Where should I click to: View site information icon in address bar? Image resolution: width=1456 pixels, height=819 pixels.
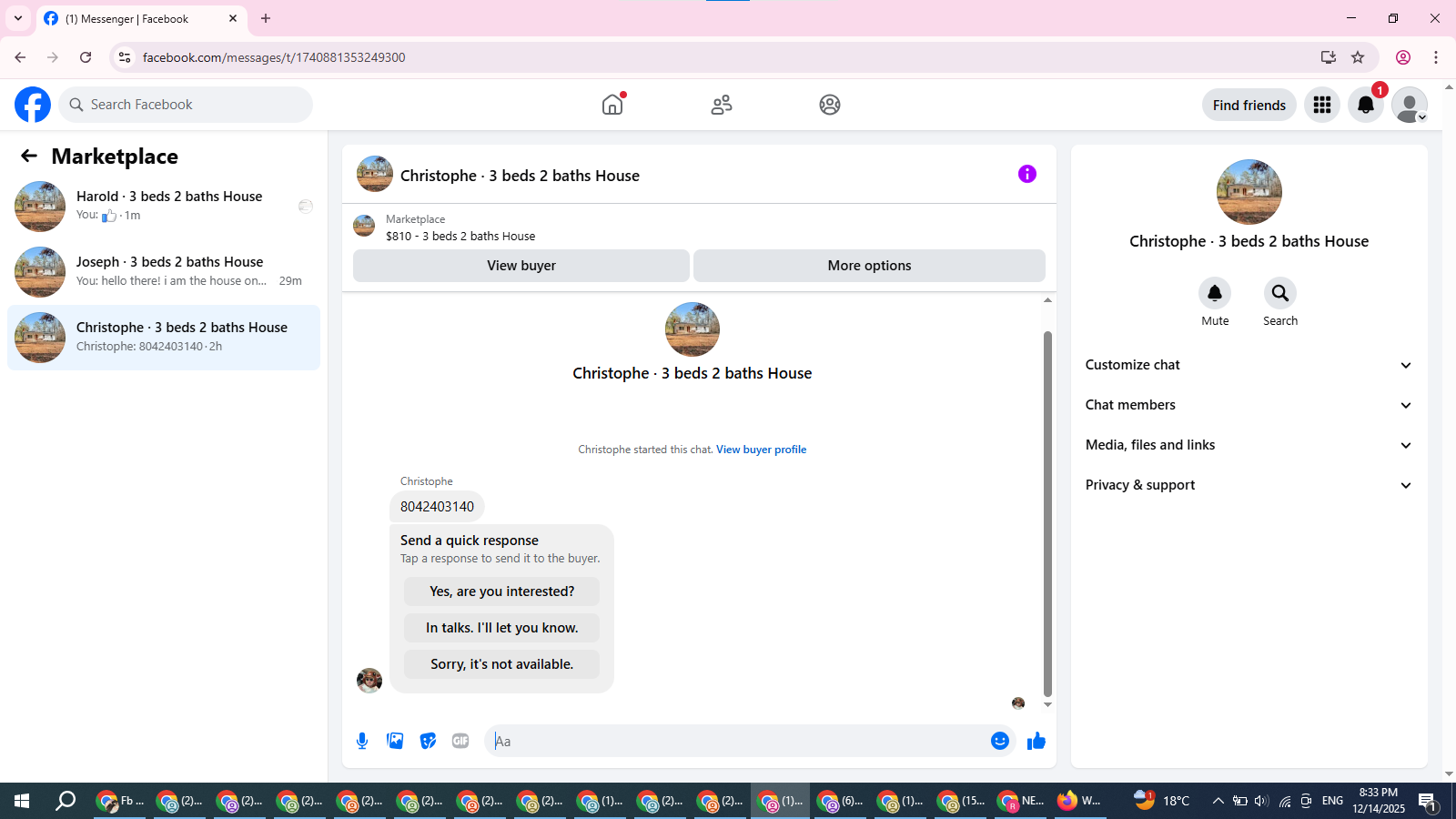click(x=125, y=57)
